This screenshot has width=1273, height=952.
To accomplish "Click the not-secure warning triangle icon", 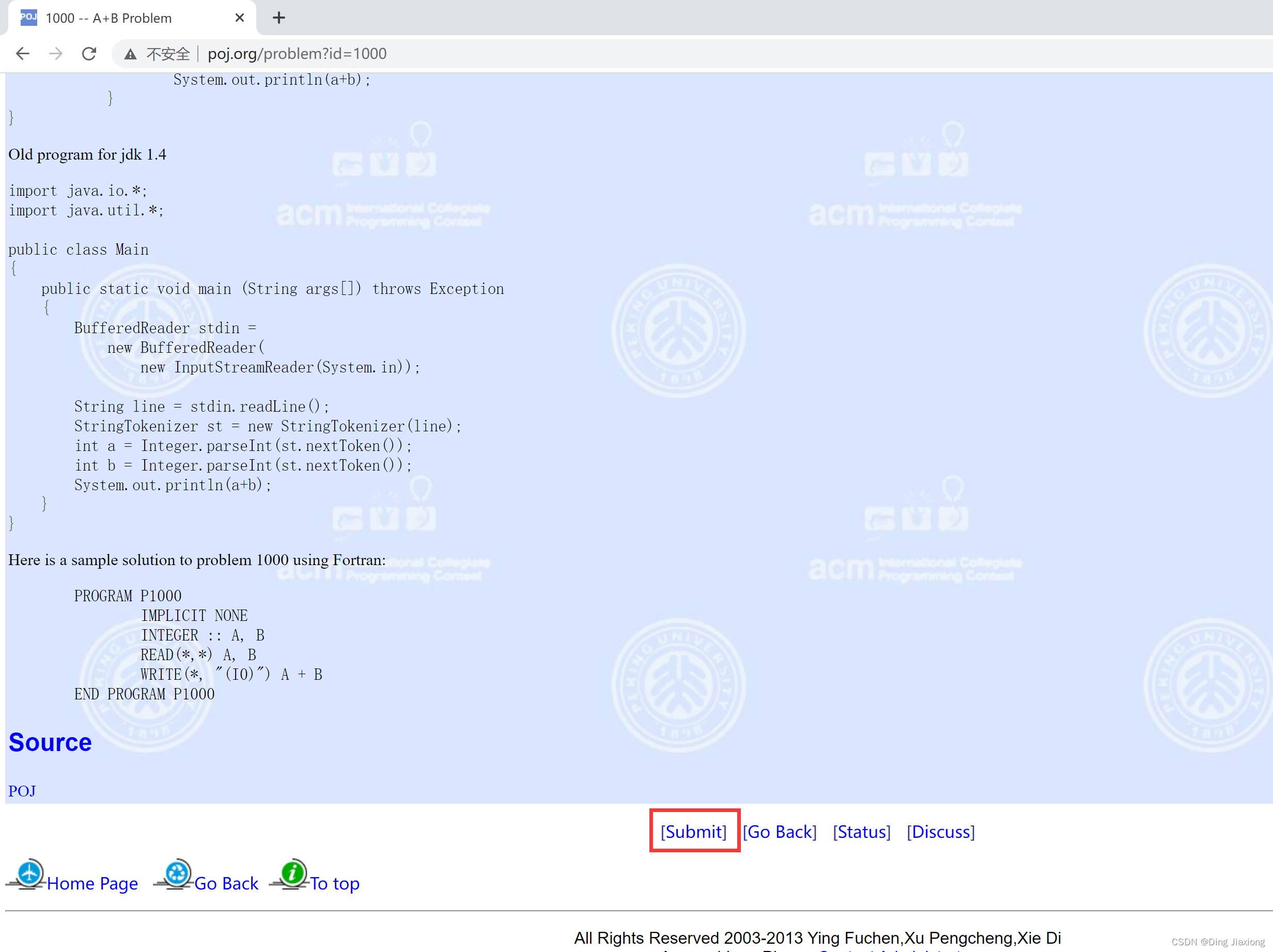I will [131, 54].
